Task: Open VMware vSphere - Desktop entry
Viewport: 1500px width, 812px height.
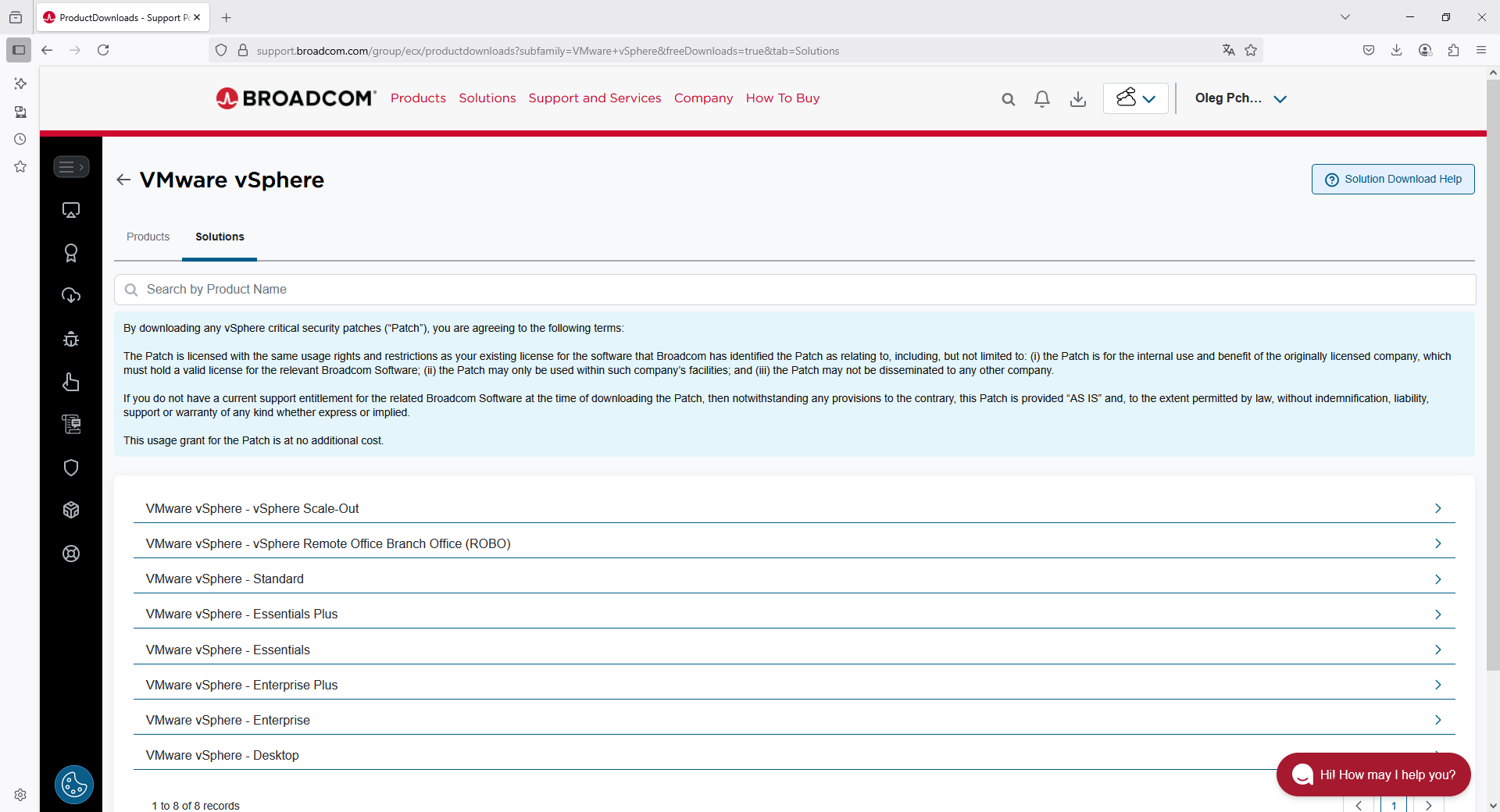Action: (222, 755)
